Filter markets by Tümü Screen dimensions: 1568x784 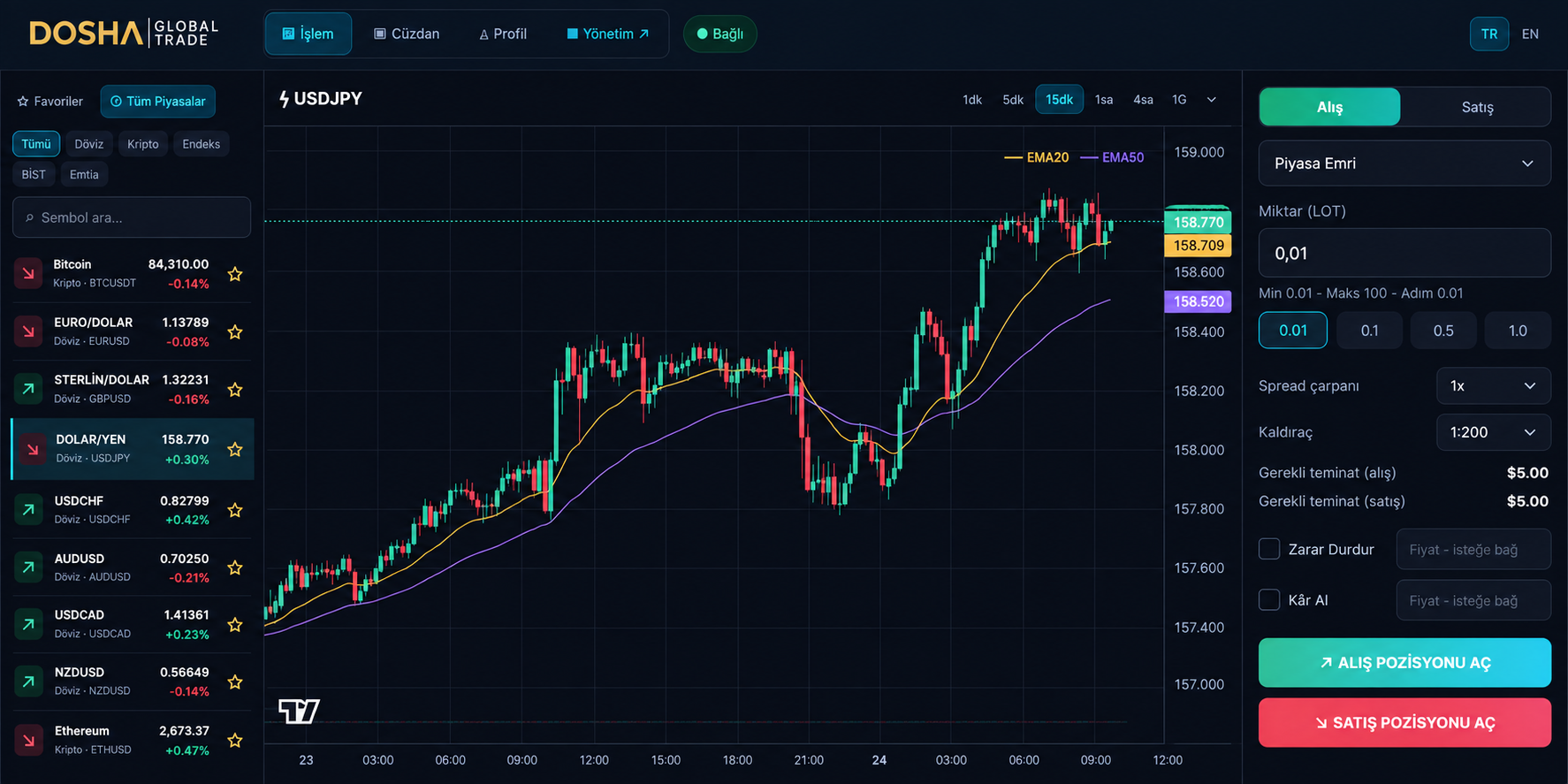[x=36, y=144]
